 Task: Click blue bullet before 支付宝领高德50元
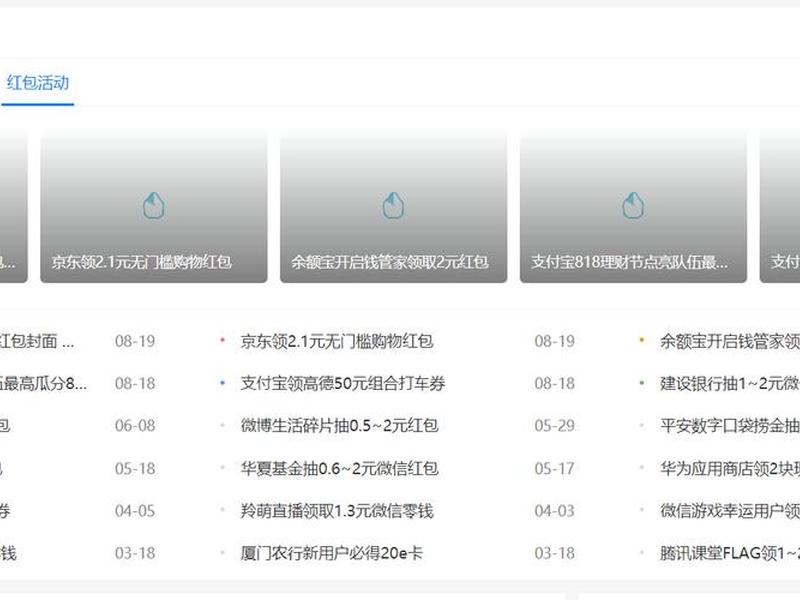(x=222, y=382)
